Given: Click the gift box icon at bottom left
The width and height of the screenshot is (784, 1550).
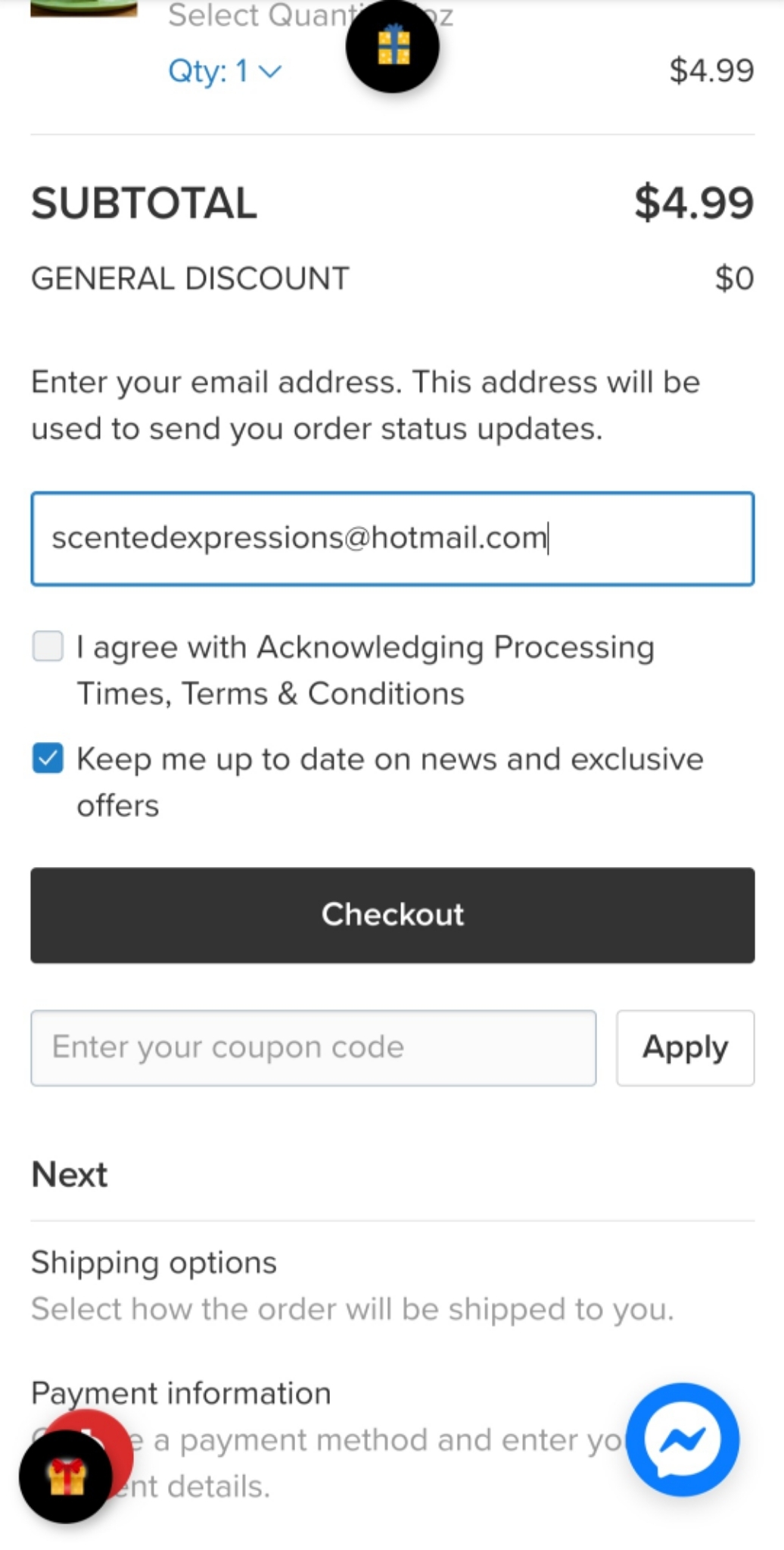Looking at the screenshot, I should [66, 1477].
